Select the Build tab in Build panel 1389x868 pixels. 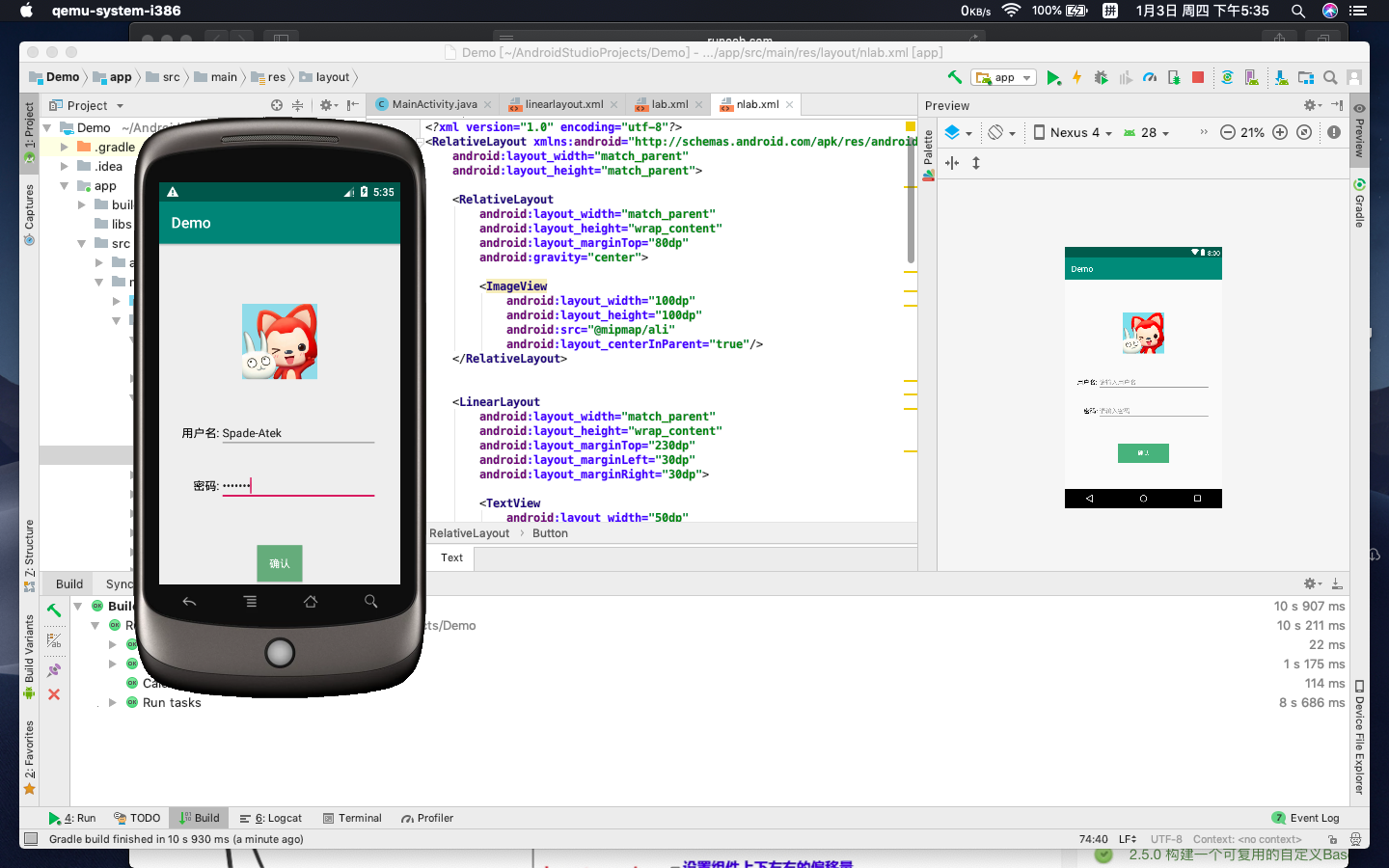click(68, 583)
